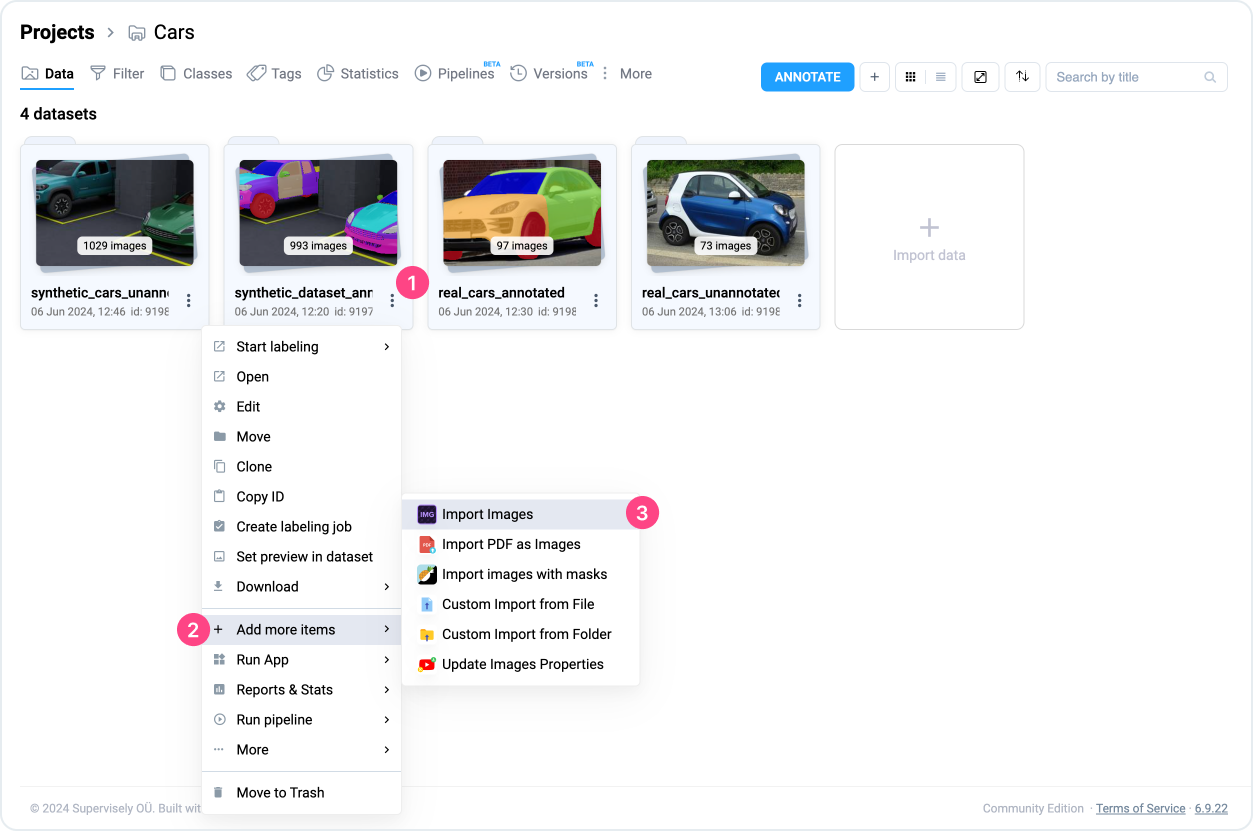Open three-dot menu for real_cars_annotated dataset
Screen dimensions: 1253x831
[596, 301]
